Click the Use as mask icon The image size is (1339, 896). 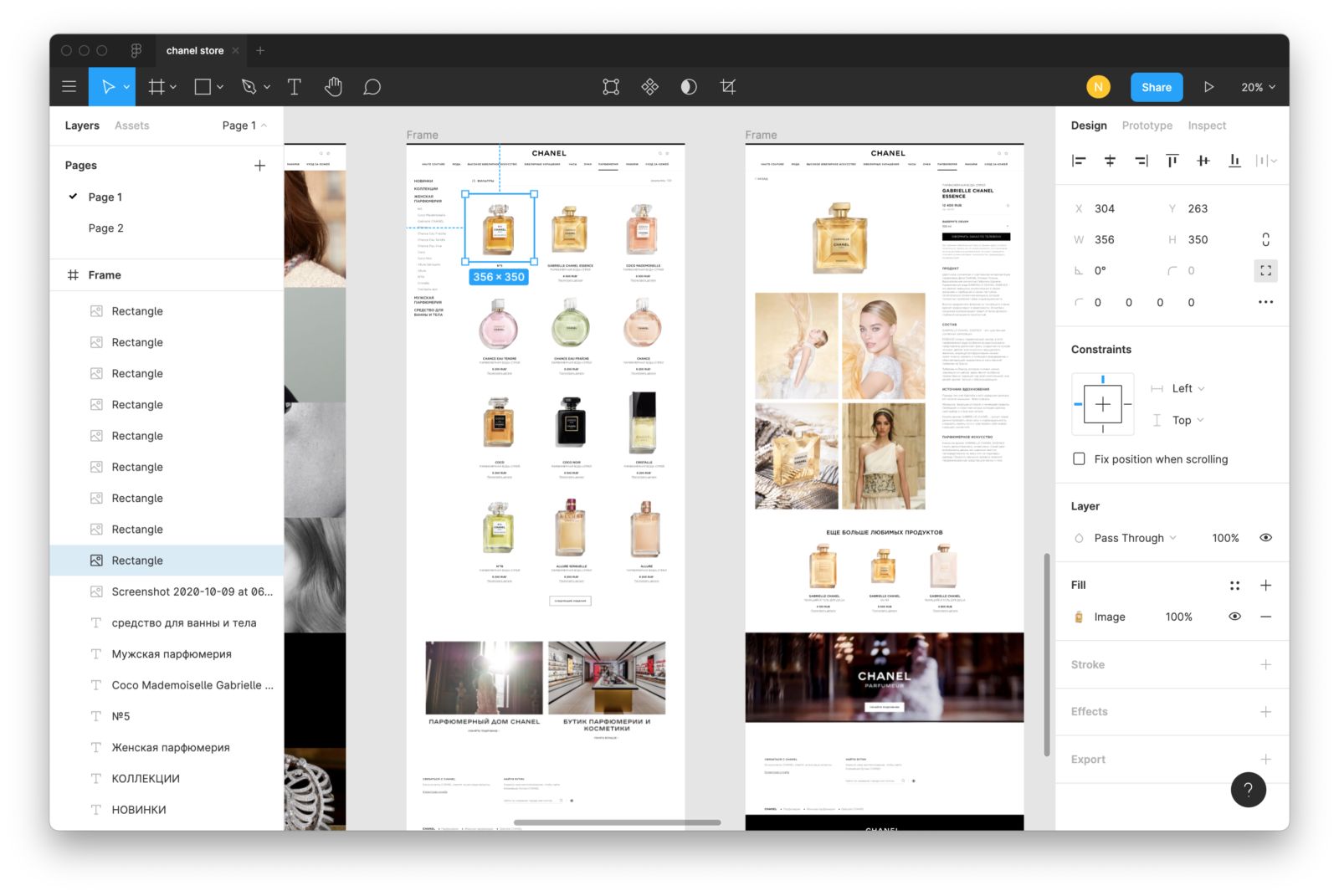[689, 87]
